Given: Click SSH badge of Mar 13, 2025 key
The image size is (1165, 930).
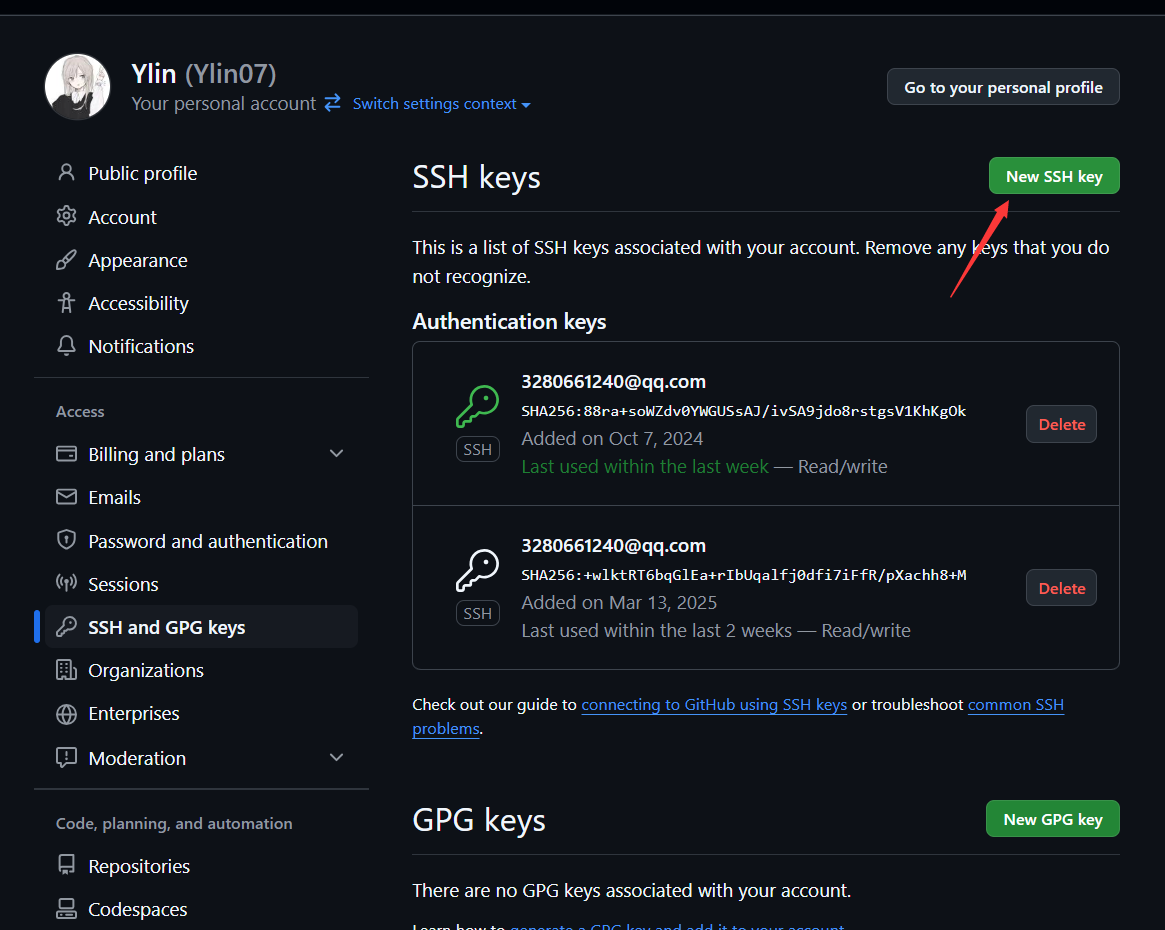Looking at the screenshot, I should point(478,614).
